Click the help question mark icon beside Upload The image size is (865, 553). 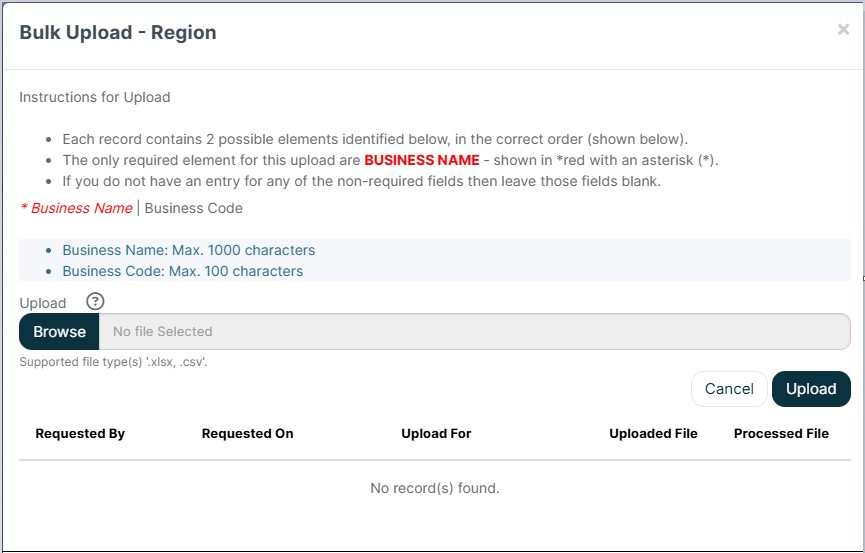click(95, 301)
